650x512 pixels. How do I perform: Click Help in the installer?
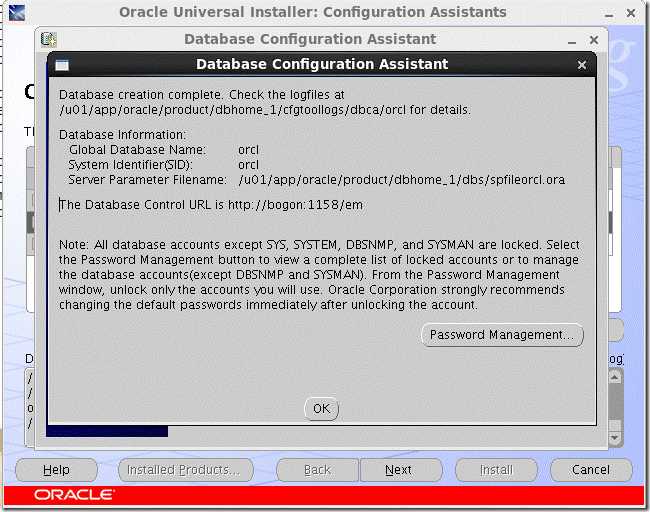(x=56, y=470)
